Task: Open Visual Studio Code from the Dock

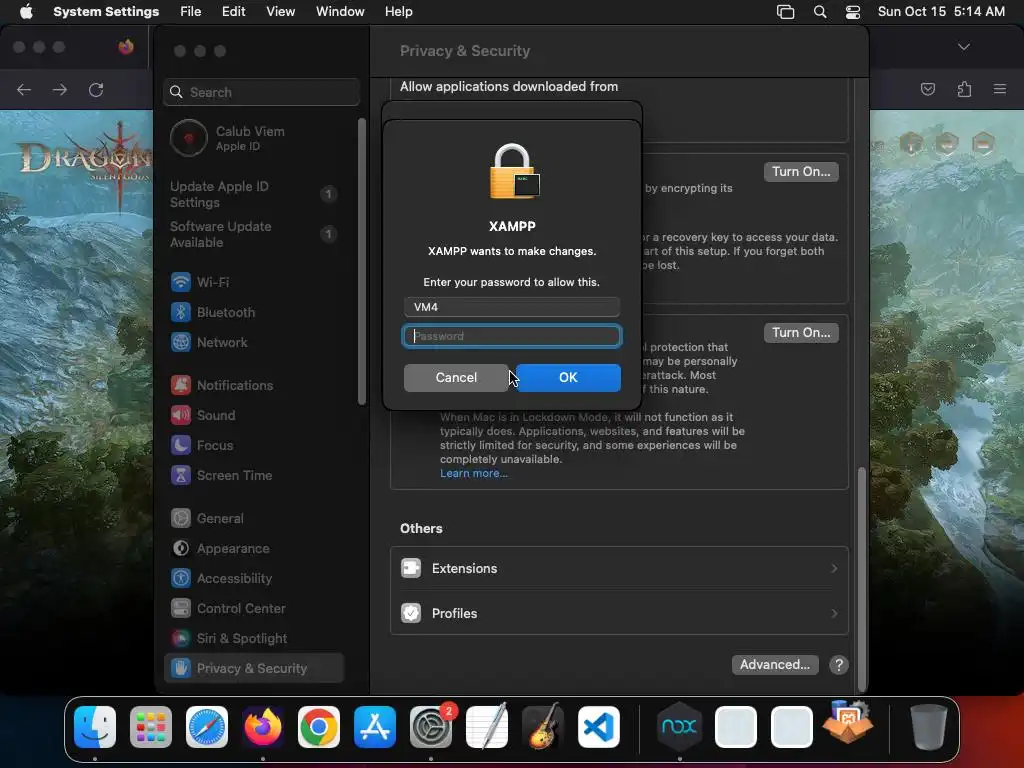Action: click(x=599, y=727)
